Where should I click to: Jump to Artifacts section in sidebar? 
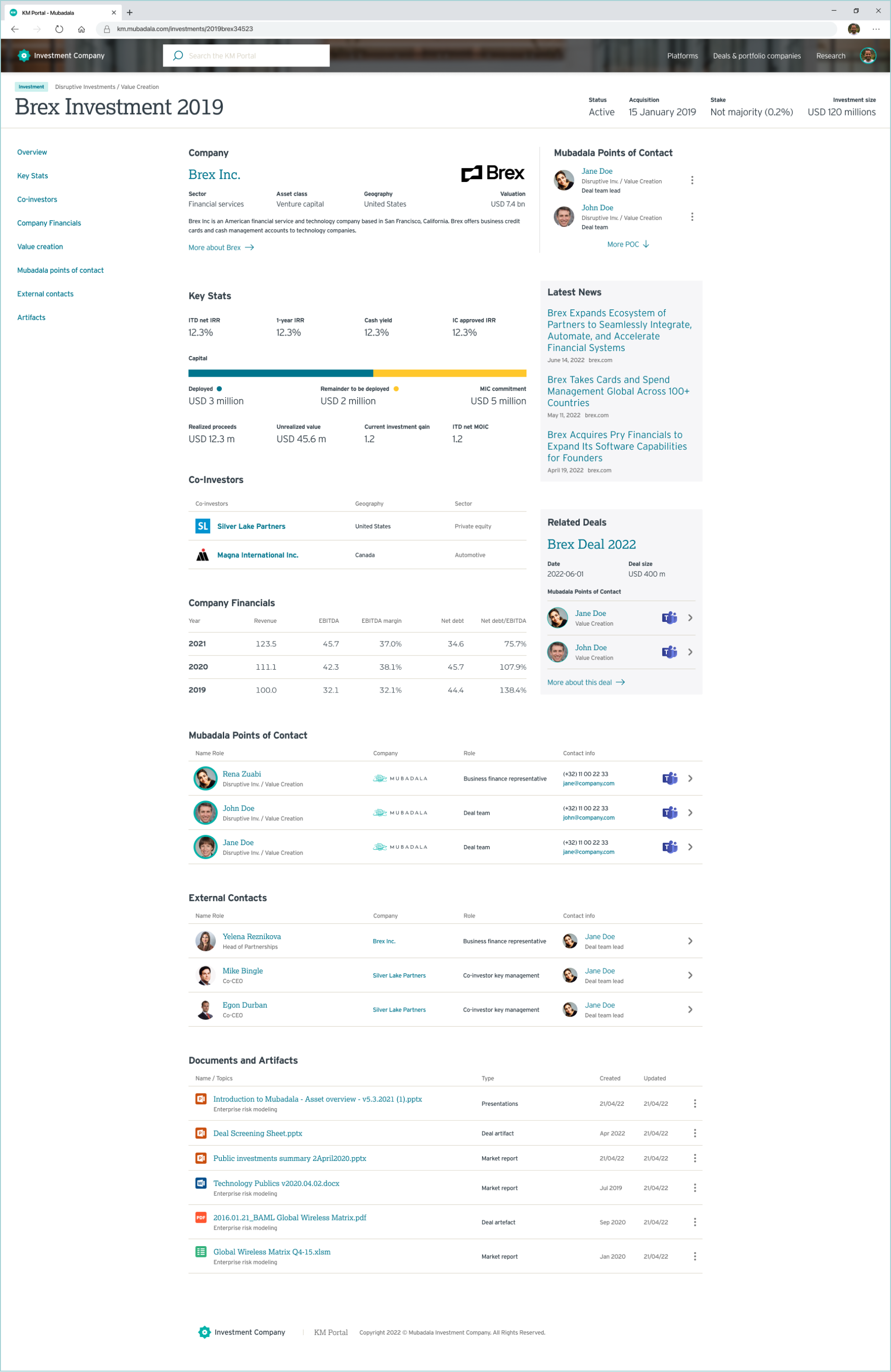[31, 318]
